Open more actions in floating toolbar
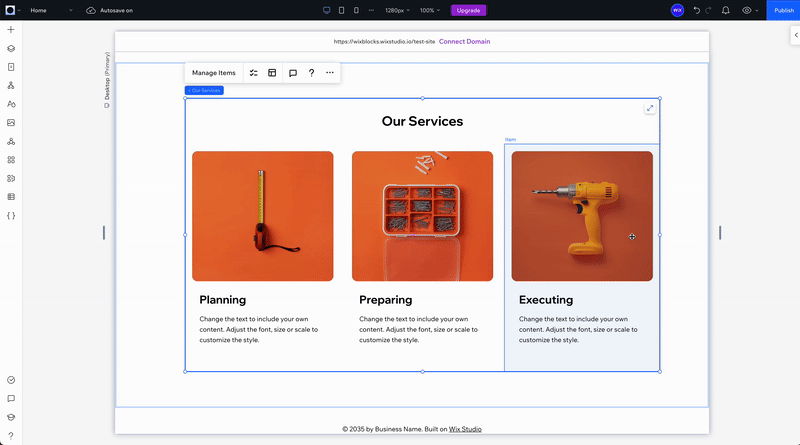The width and height of the screenshot is (800, 445). click(x=330, y=73)
